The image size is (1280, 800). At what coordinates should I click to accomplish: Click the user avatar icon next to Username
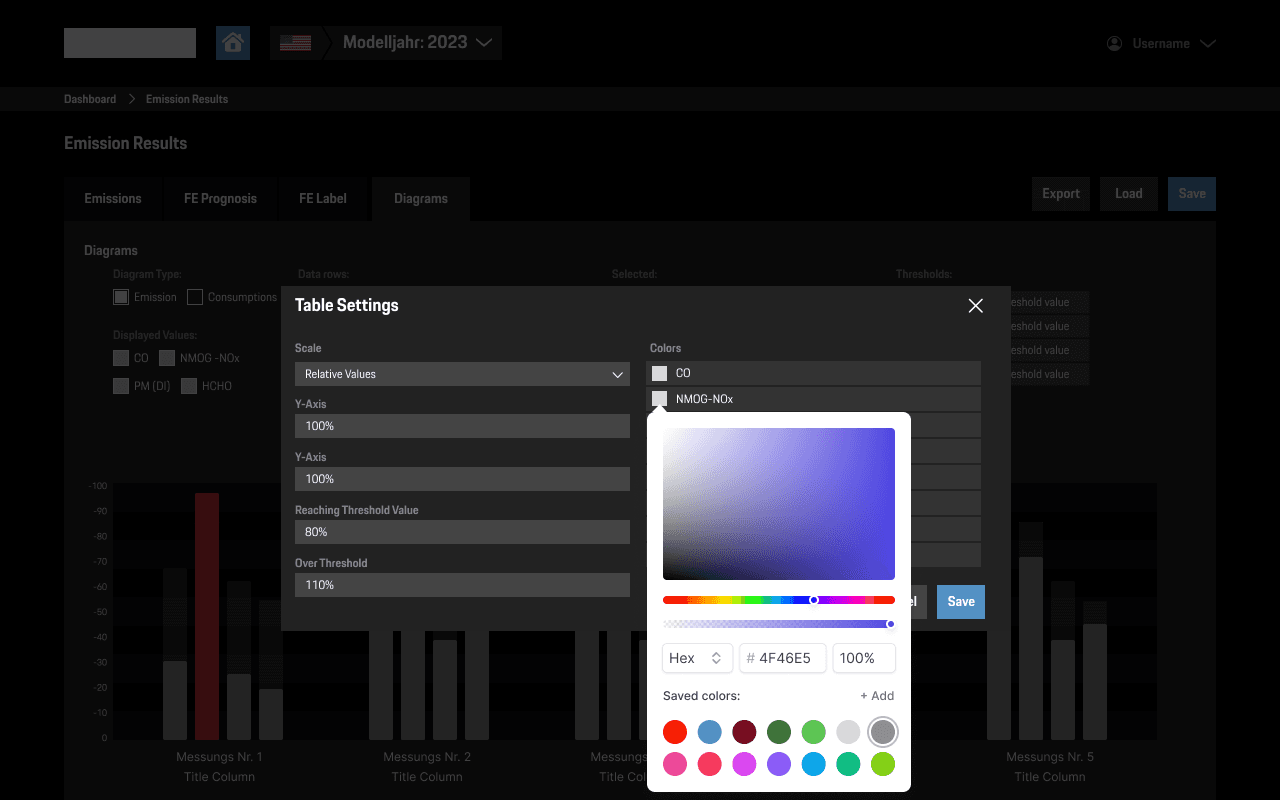pyautogui.click(x=1113, y=43)
